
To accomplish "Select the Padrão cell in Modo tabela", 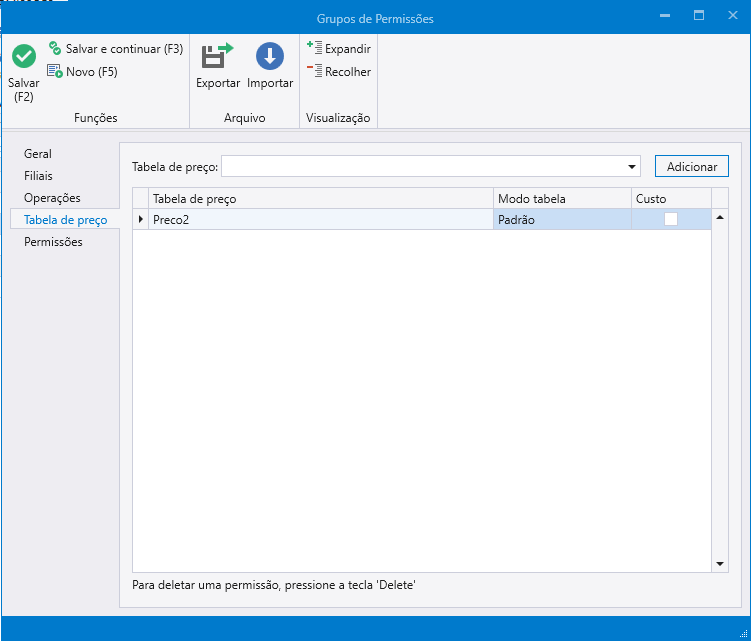I will click(561, 219).
